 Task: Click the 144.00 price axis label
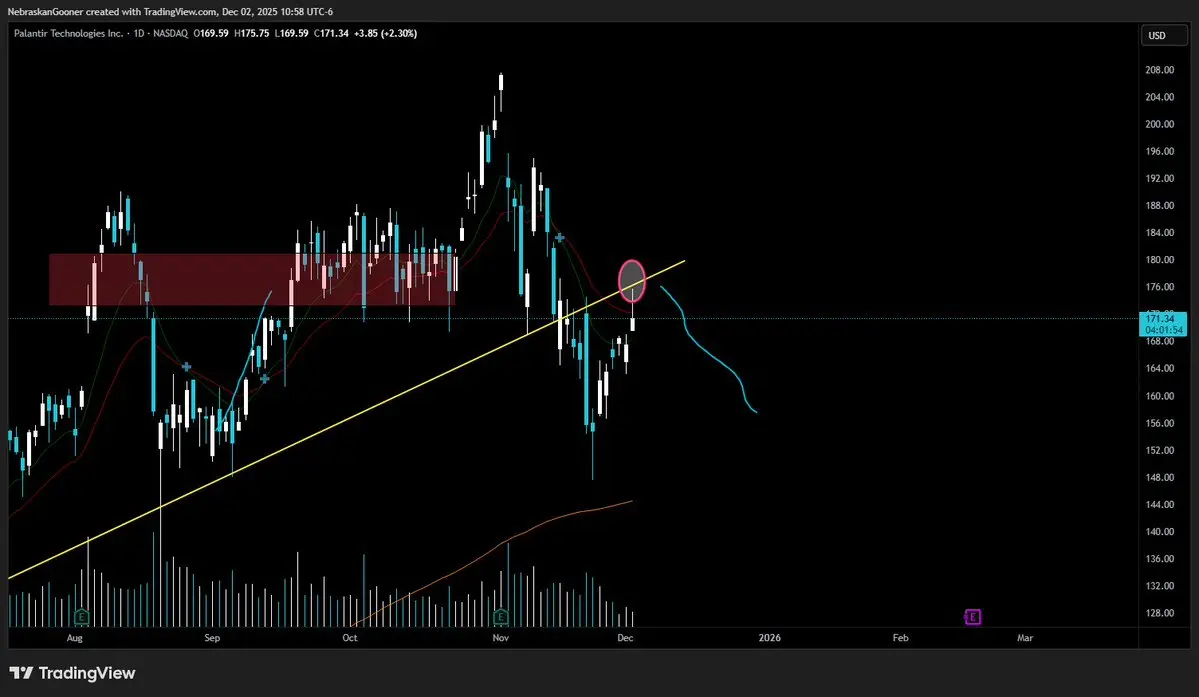tap(1159, 504)
